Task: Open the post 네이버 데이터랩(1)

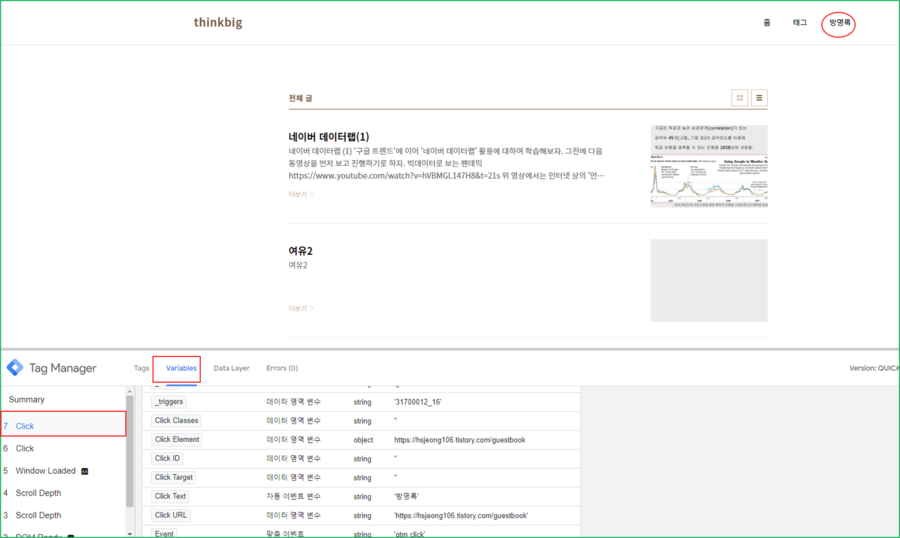Action: (x=329, y=137)
